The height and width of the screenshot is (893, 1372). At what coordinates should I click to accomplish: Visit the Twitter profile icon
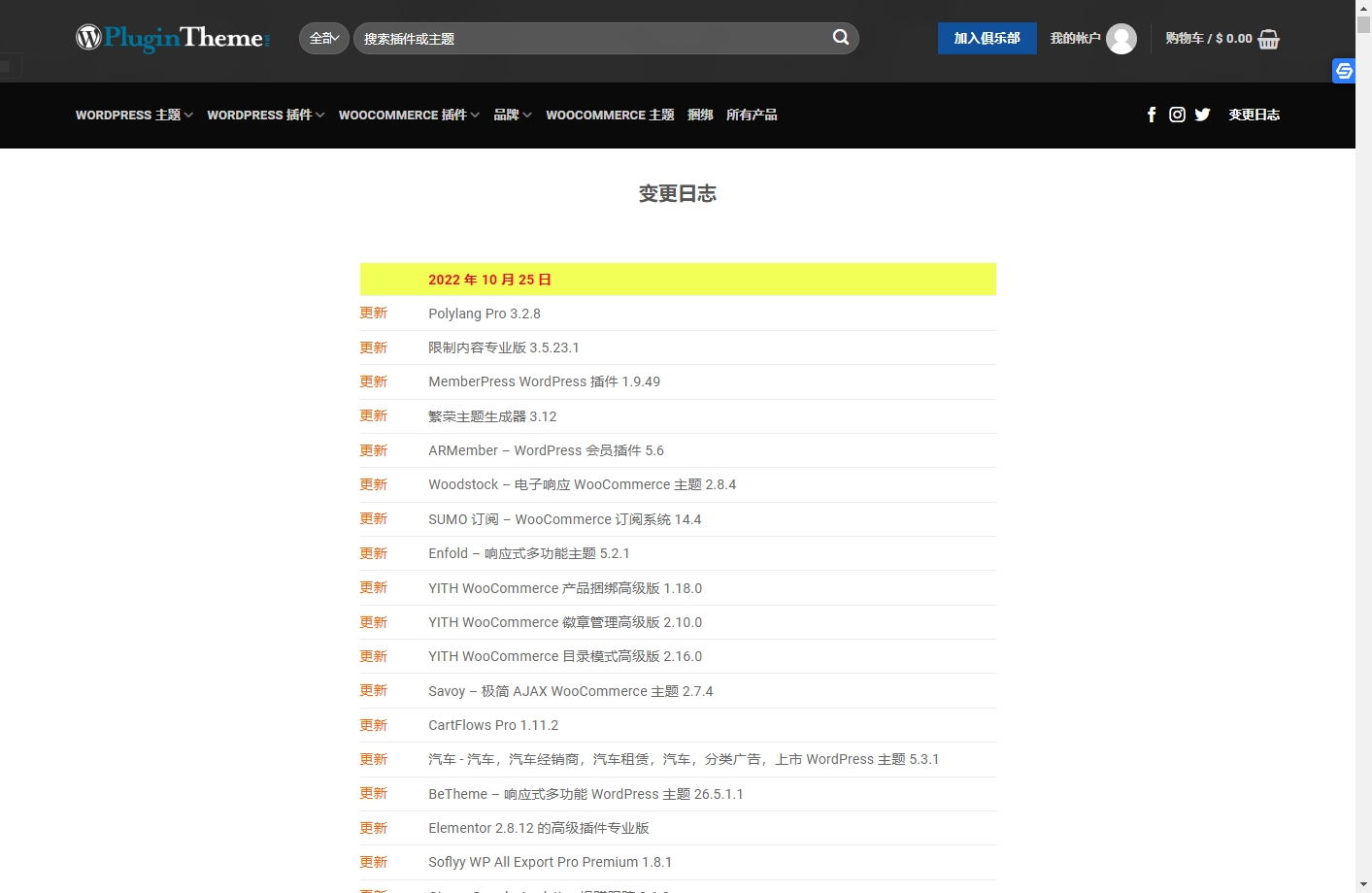tap(1202, 115)
